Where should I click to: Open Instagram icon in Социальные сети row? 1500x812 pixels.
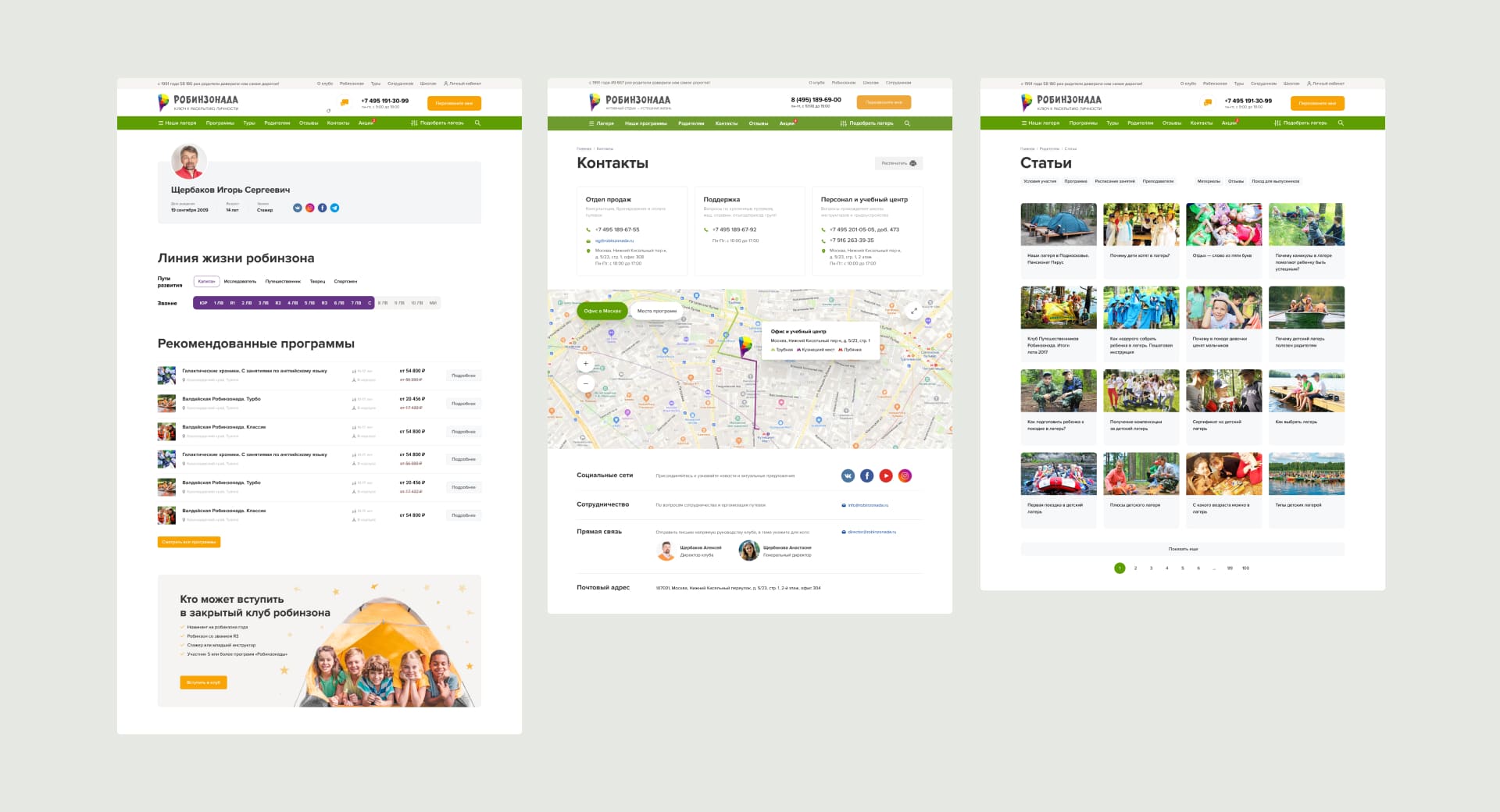(905, 475)
